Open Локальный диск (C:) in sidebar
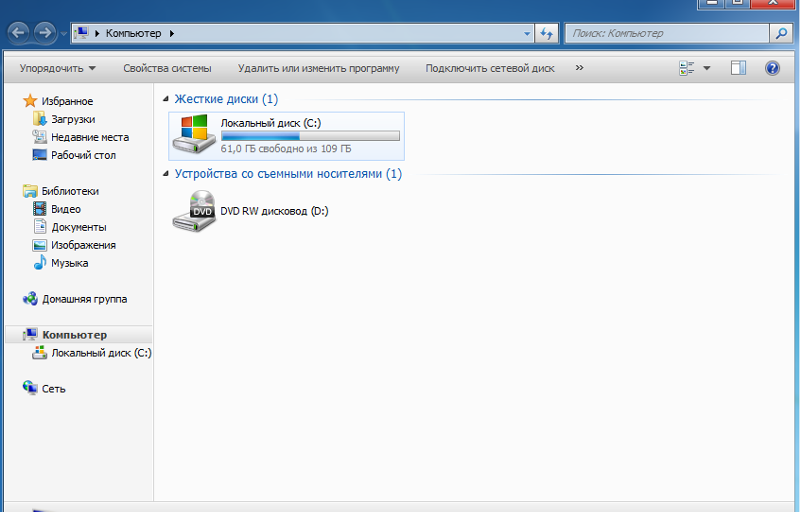 101,353
